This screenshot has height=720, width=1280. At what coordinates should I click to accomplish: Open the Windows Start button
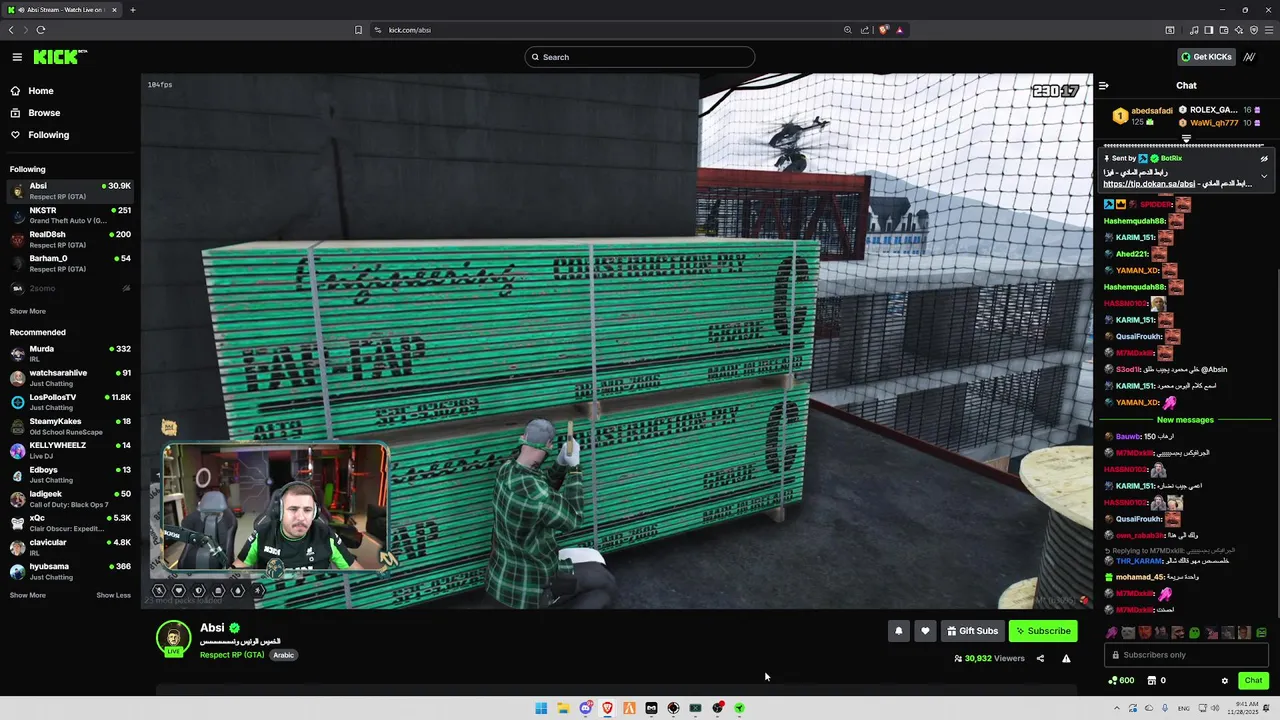(541, 708)
